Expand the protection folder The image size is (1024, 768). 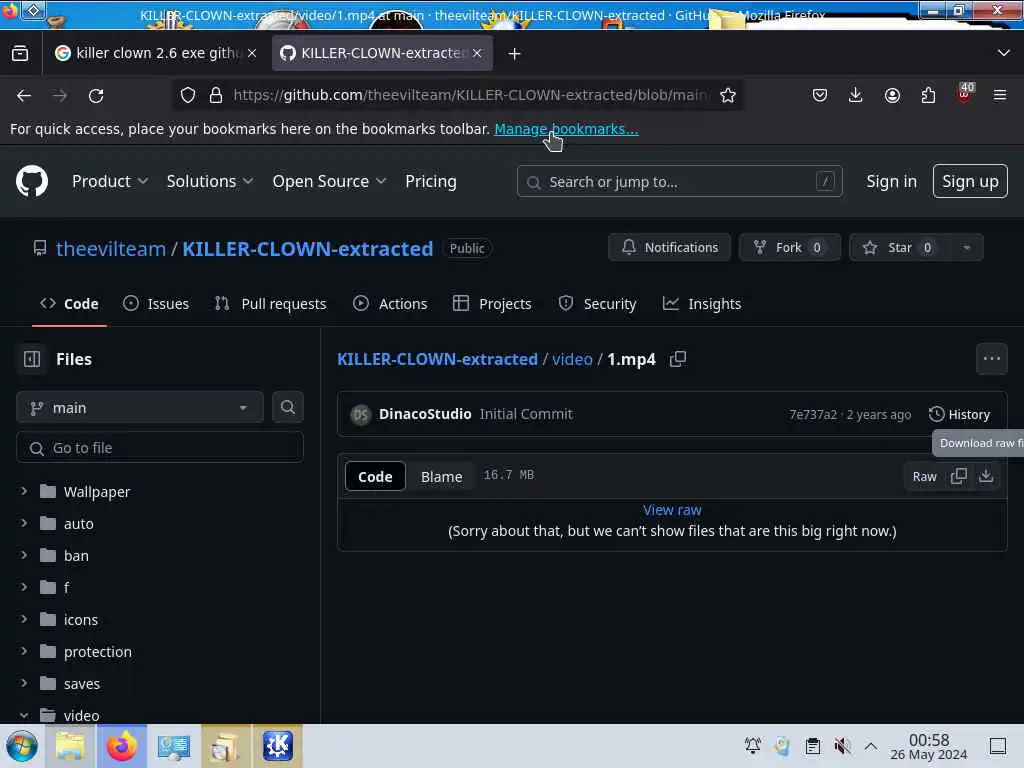24,650
